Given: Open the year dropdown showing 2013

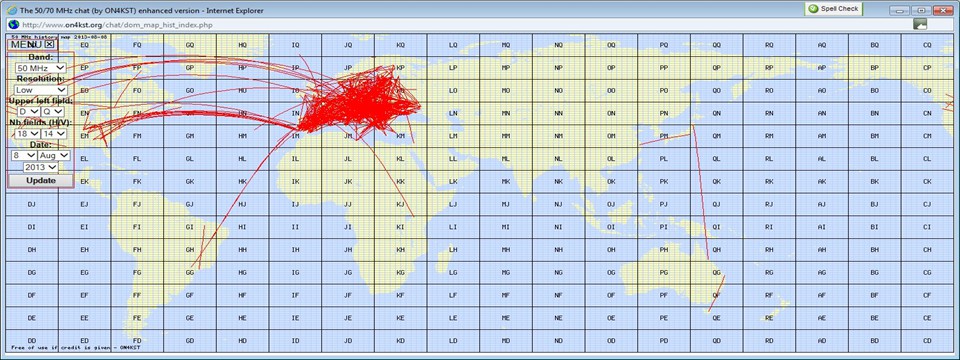Looking at the screenshot, I should (x=40, y=167).
